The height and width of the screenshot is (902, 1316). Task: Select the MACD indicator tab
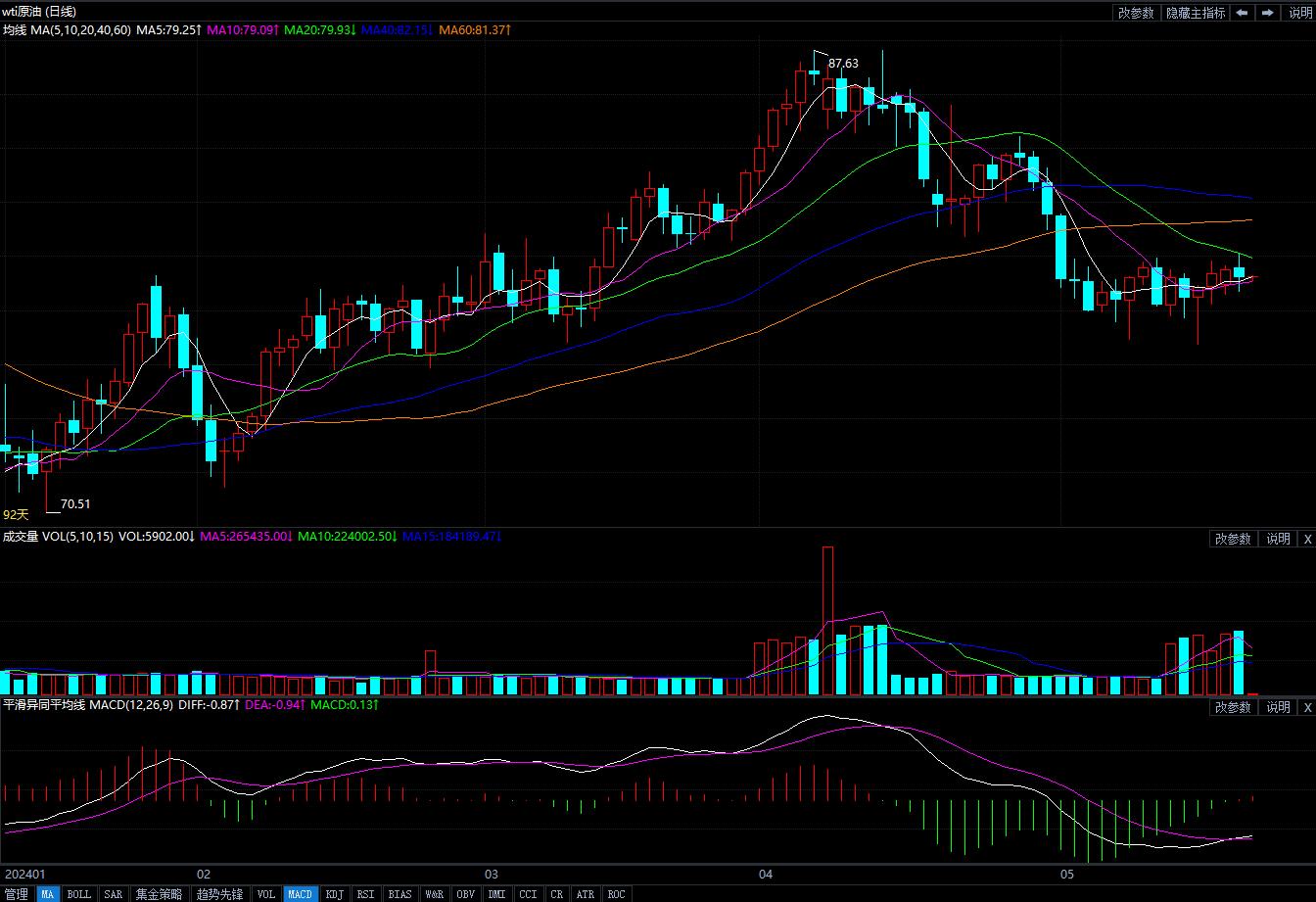point(301,894)
